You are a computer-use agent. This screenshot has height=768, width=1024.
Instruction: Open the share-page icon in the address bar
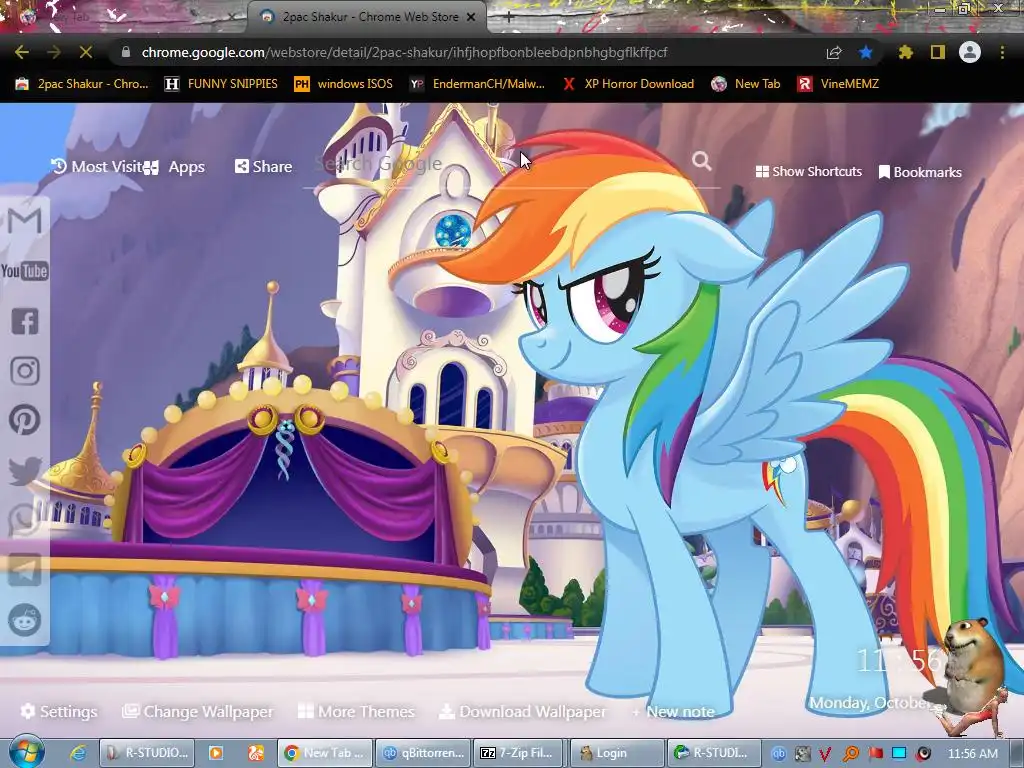pos(834,52)
